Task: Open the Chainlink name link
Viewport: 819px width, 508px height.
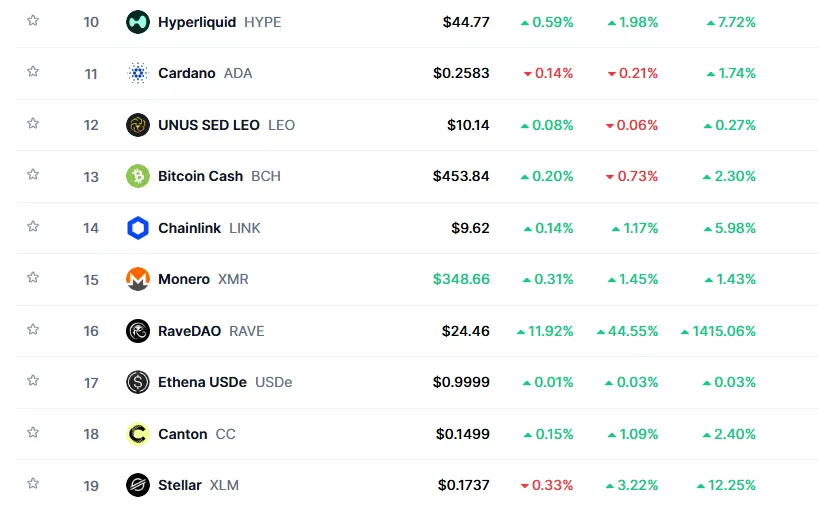Action: pos(189,228)
